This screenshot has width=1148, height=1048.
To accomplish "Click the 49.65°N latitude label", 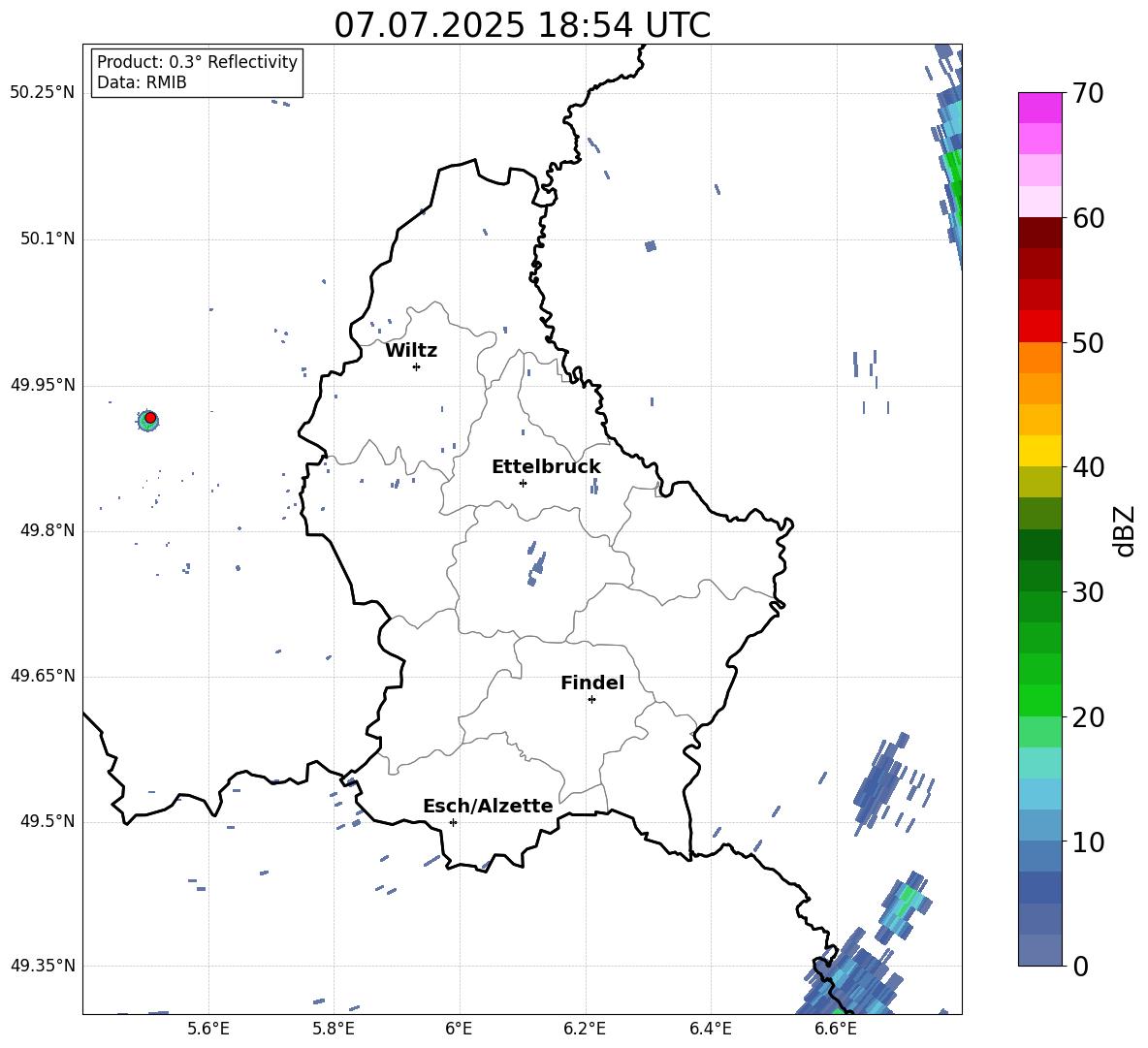I will click(x=42, y=676).
